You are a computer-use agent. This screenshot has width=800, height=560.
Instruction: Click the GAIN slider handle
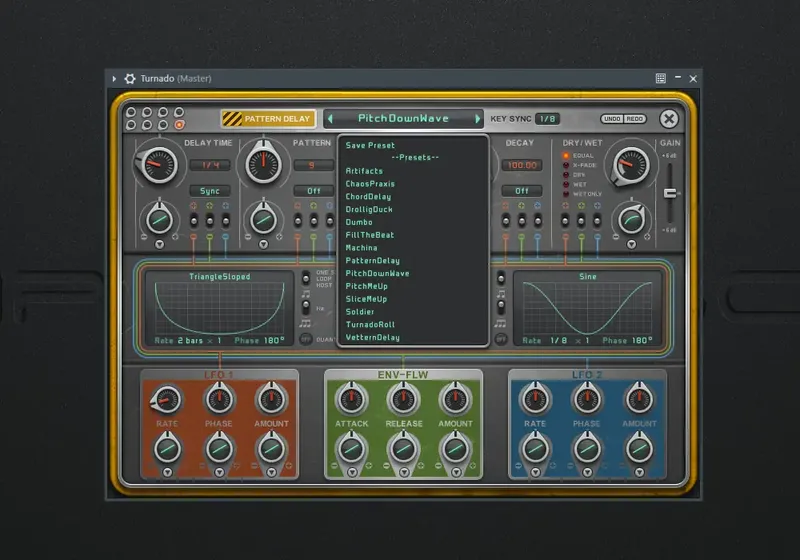[x=670, y=193]
